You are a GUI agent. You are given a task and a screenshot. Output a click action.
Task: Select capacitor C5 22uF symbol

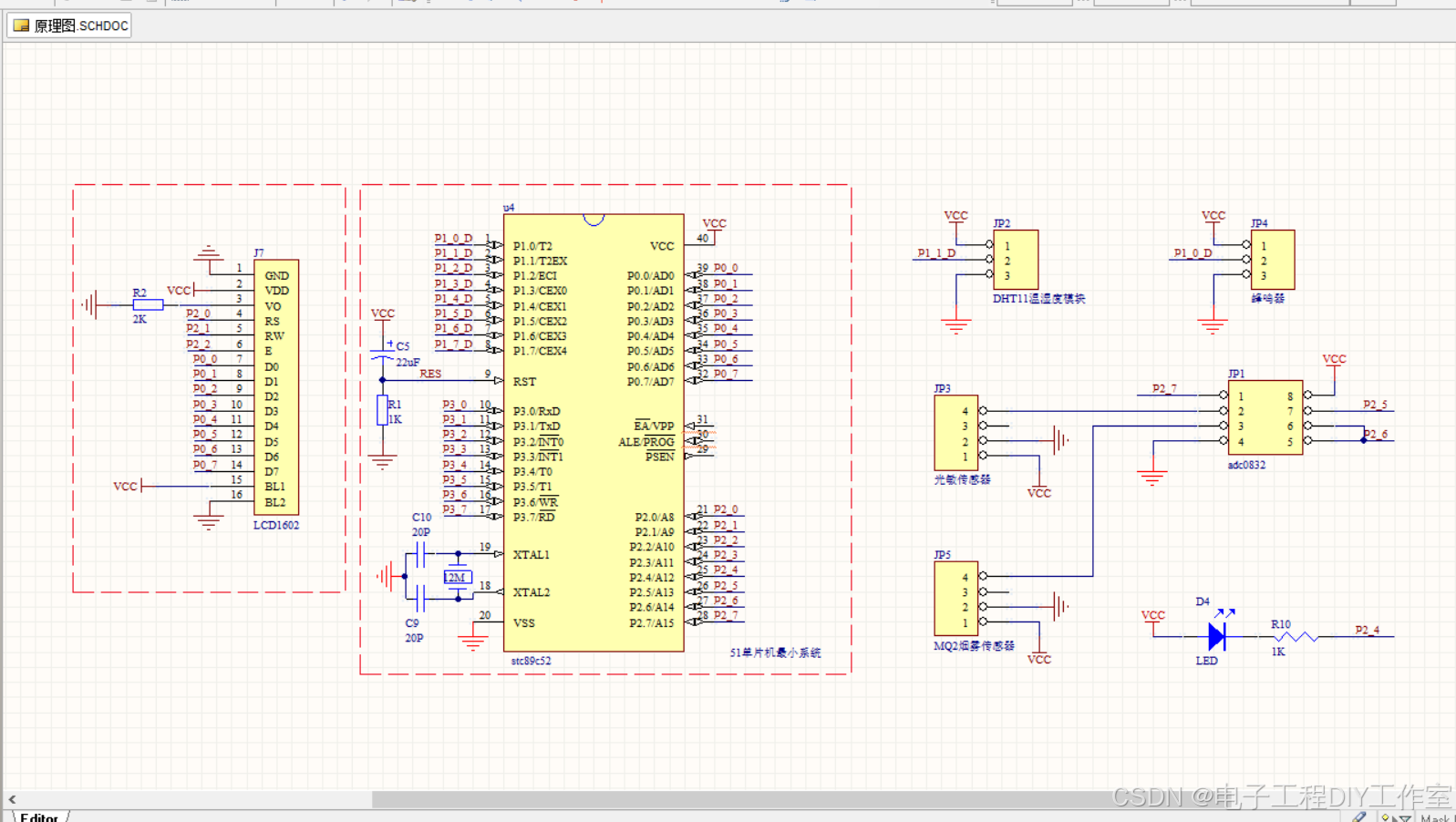point(382,354)
